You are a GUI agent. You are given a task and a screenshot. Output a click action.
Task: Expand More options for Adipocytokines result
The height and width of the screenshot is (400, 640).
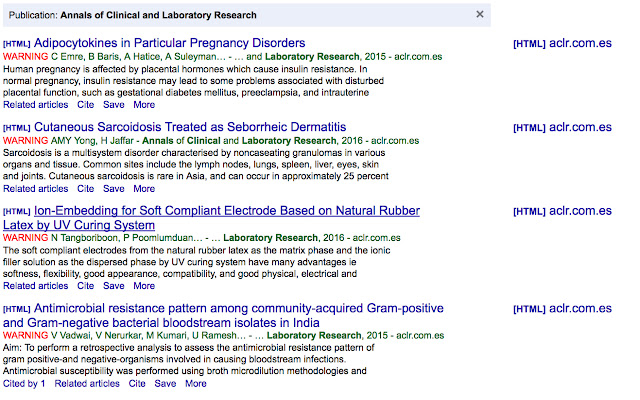[144, 104]
